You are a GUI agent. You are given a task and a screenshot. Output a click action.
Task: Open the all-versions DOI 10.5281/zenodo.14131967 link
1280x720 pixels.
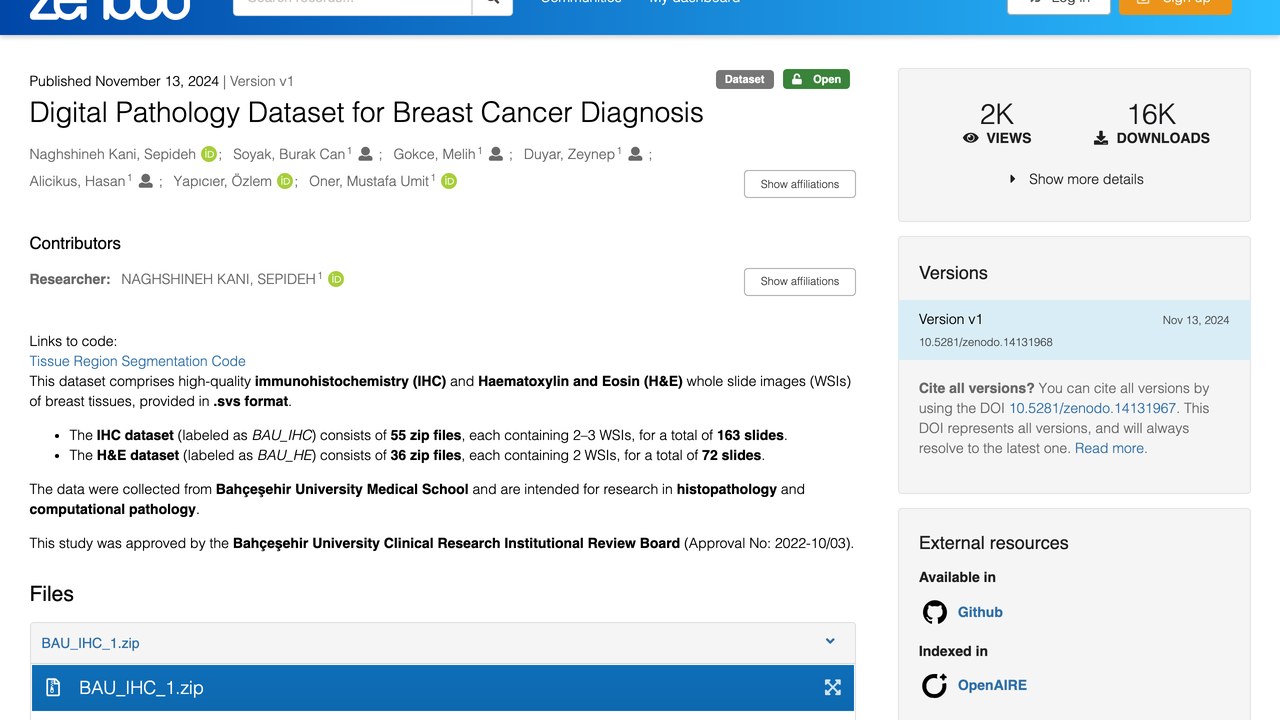click(1093, 408)
